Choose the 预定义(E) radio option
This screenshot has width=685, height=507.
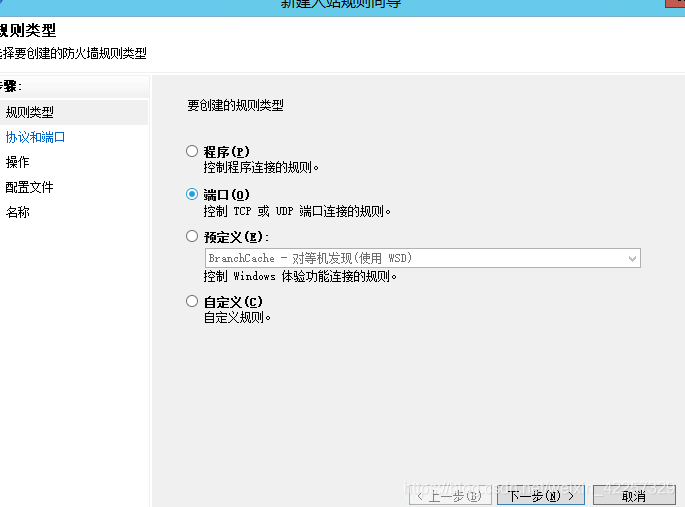click(x=192, y=236)
